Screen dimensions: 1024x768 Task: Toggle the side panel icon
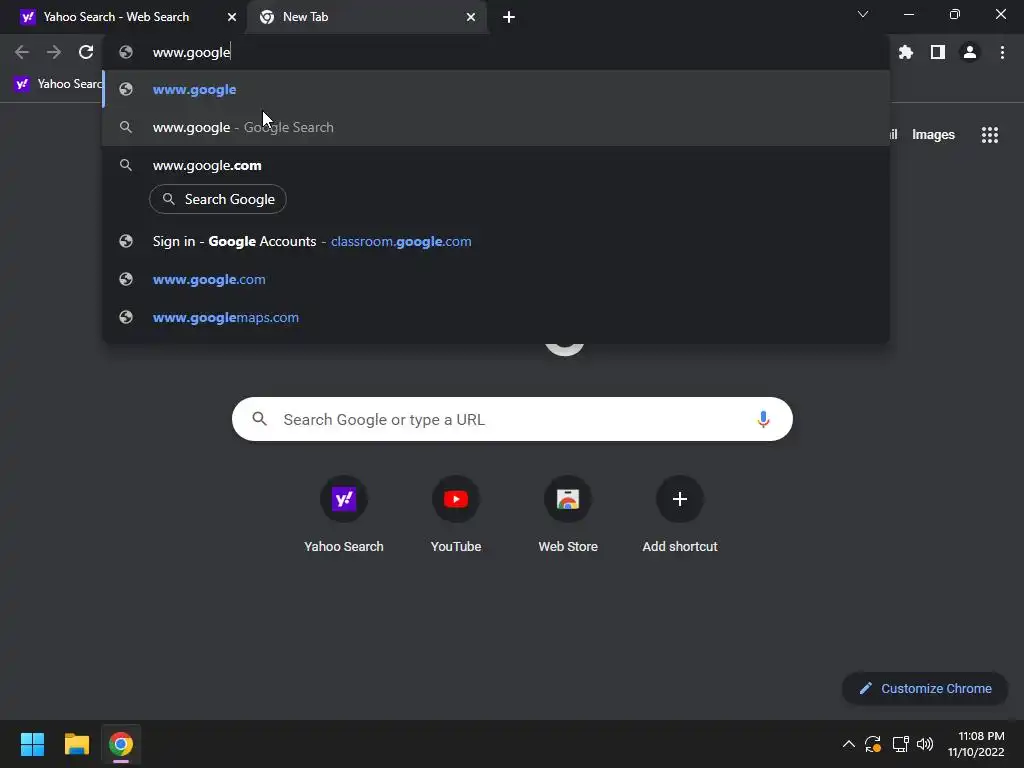[x=938, y=52]
